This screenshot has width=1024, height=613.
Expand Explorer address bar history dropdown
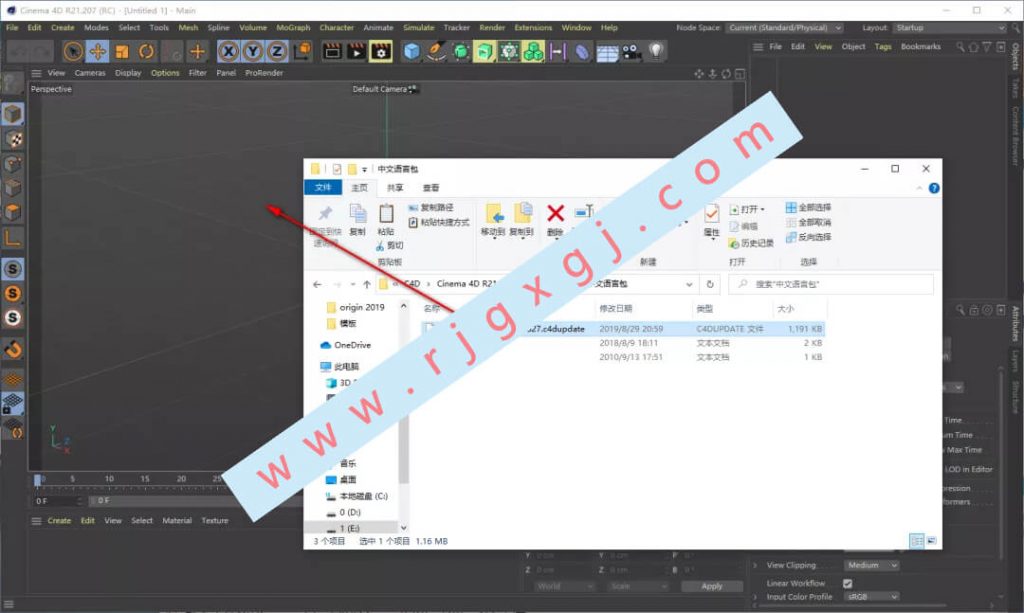689,285
